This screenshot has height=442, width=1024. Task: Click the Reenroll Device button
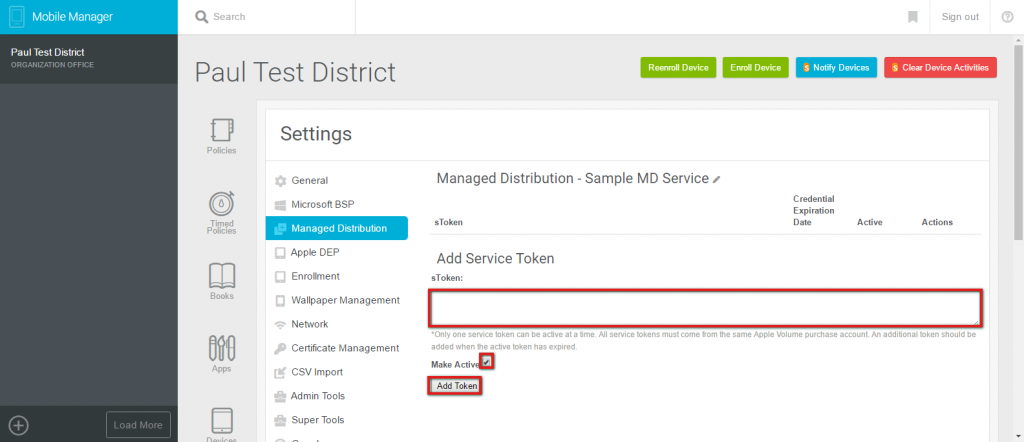678,68
